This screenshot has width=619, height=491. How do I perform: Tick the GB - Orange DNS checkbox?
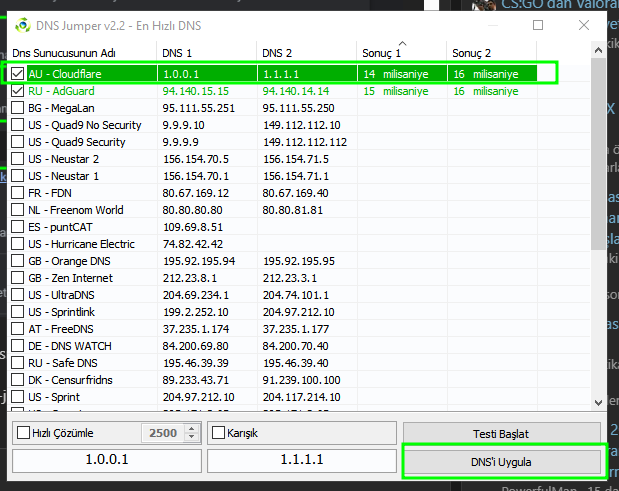17,260
